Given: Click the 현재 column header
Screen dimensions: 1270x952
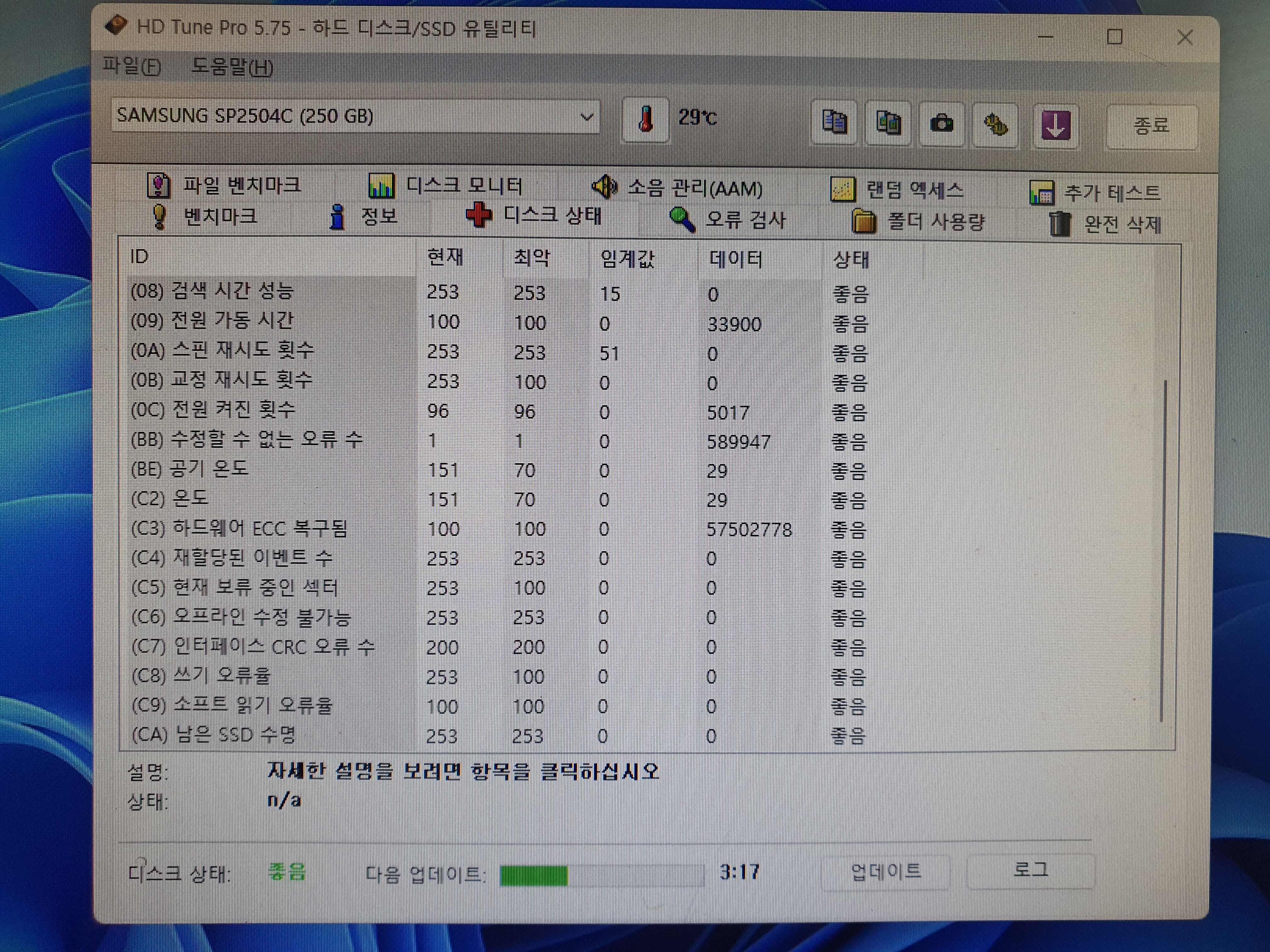Looking at the screenshot, I should (x=460, y=257).
